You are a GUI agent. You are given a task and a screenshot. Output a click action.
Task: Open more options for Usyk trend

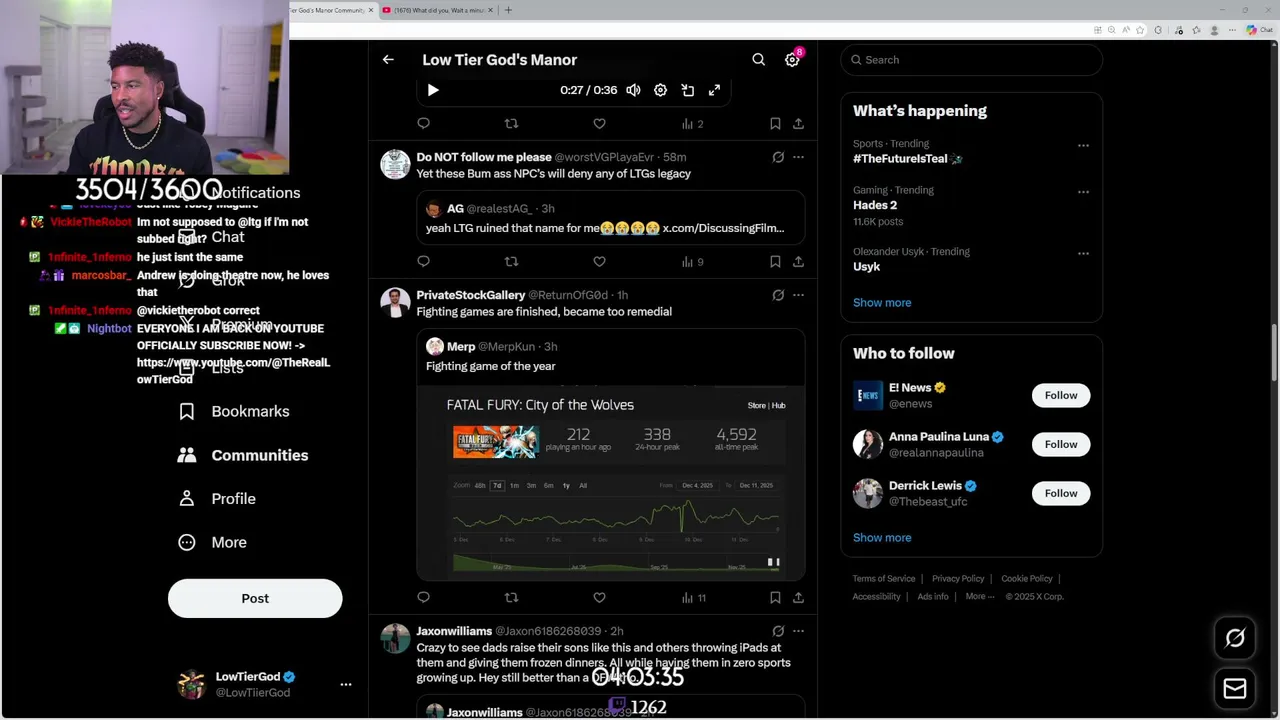coord(1083,253)
